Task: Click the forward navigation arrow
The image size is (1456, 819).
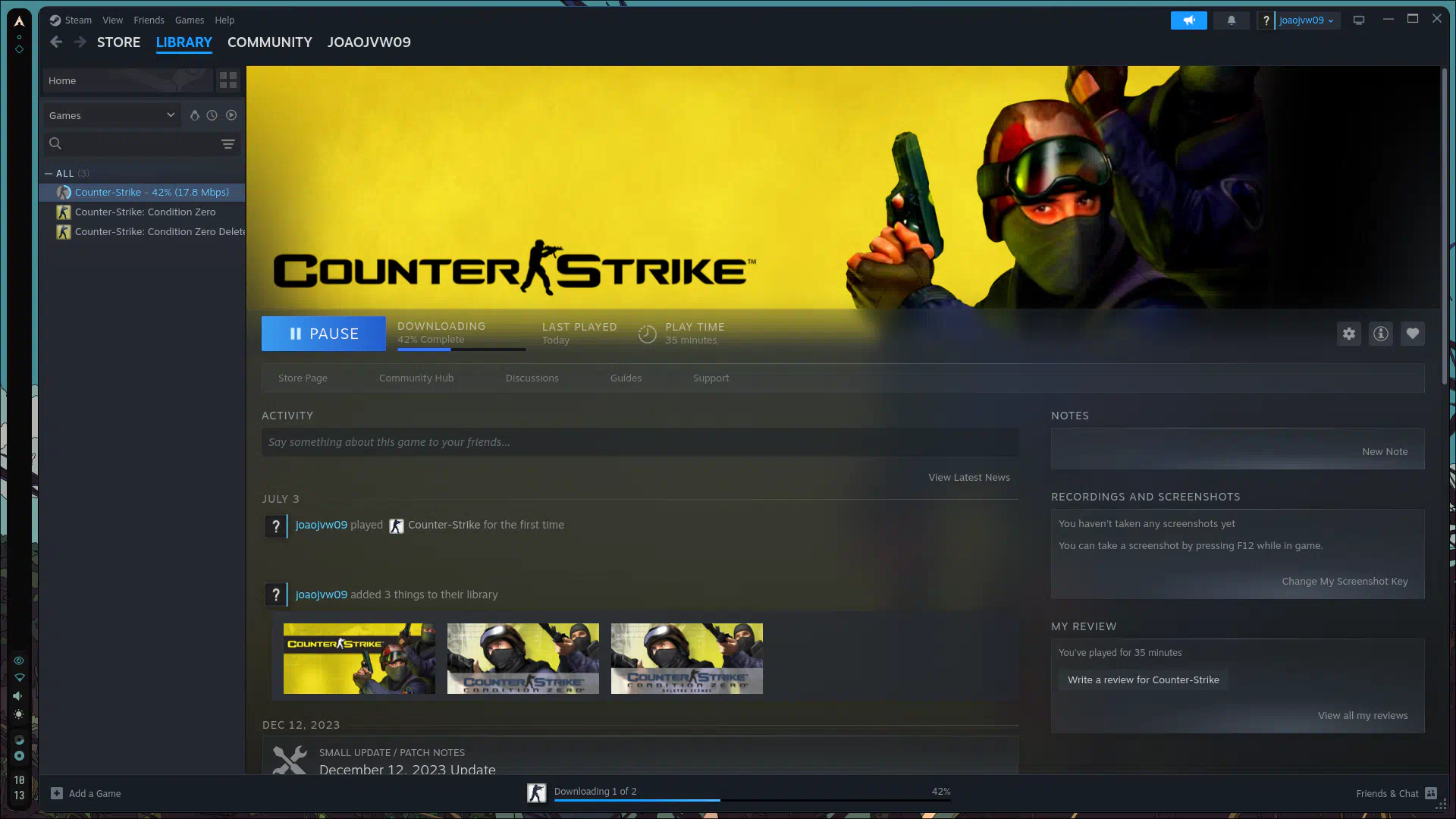Action: 80,42
